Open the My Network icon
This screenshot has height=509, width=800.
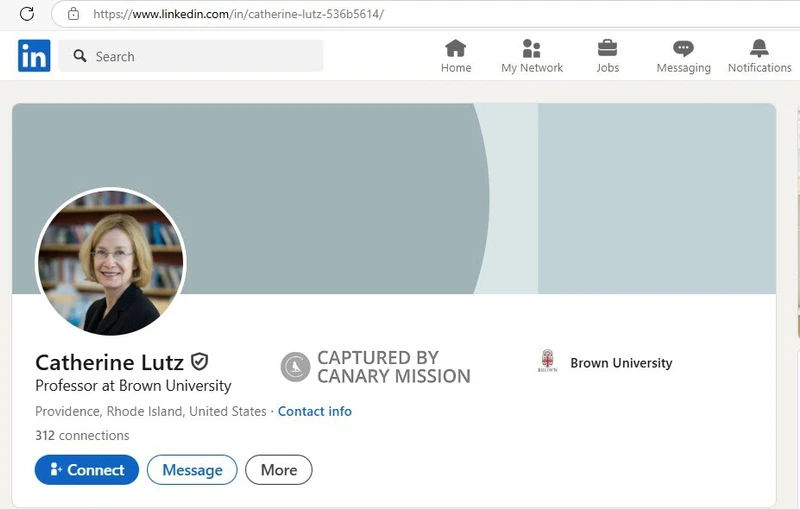[532, 48]
